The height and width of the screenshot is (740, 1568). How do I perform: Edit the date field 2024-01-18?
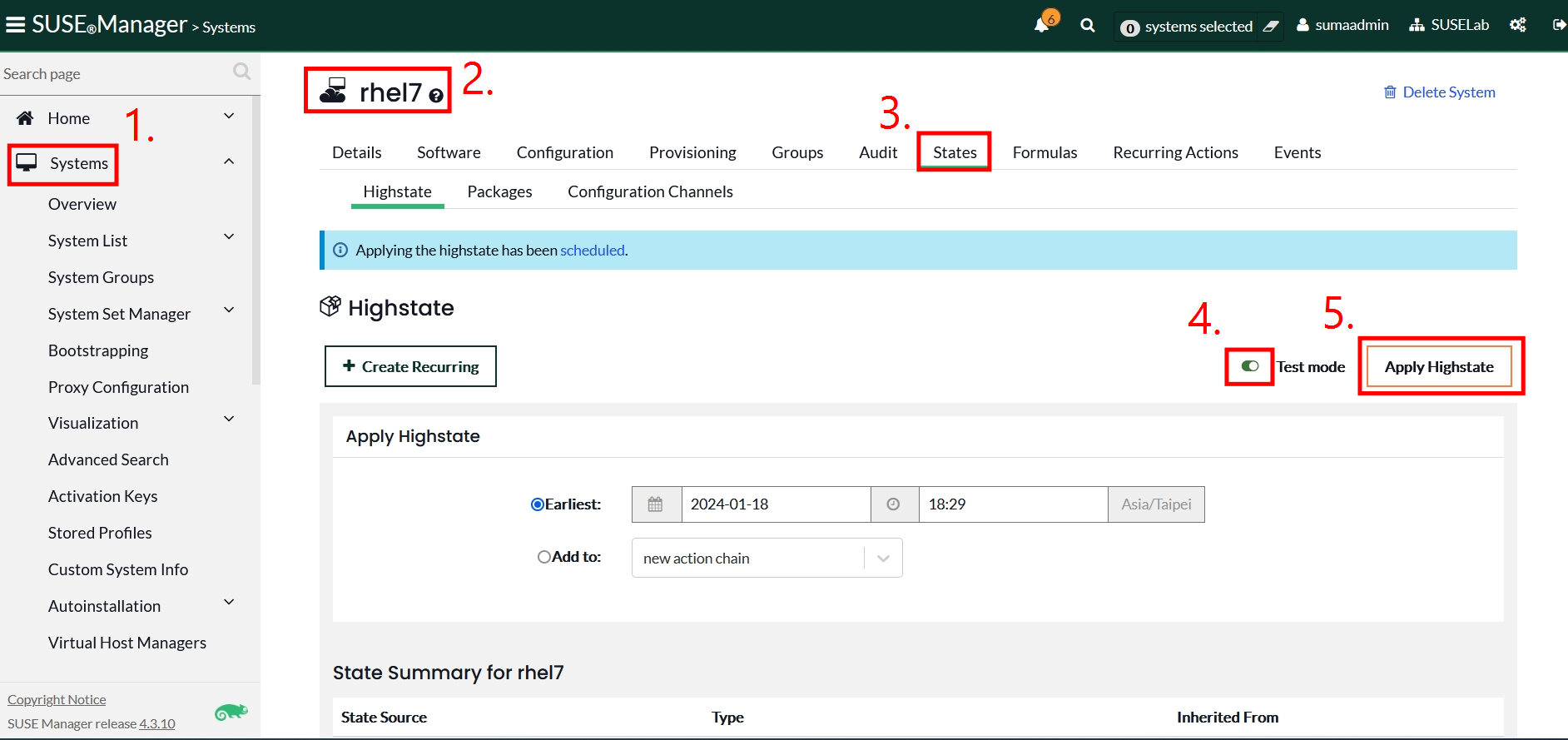click(x=776, y=504)
